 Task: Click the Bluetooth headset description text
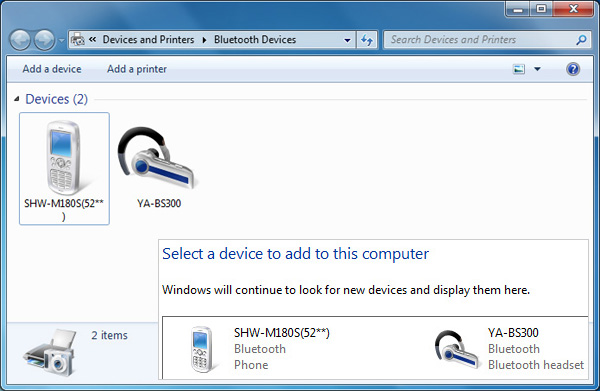click(536, 365)
